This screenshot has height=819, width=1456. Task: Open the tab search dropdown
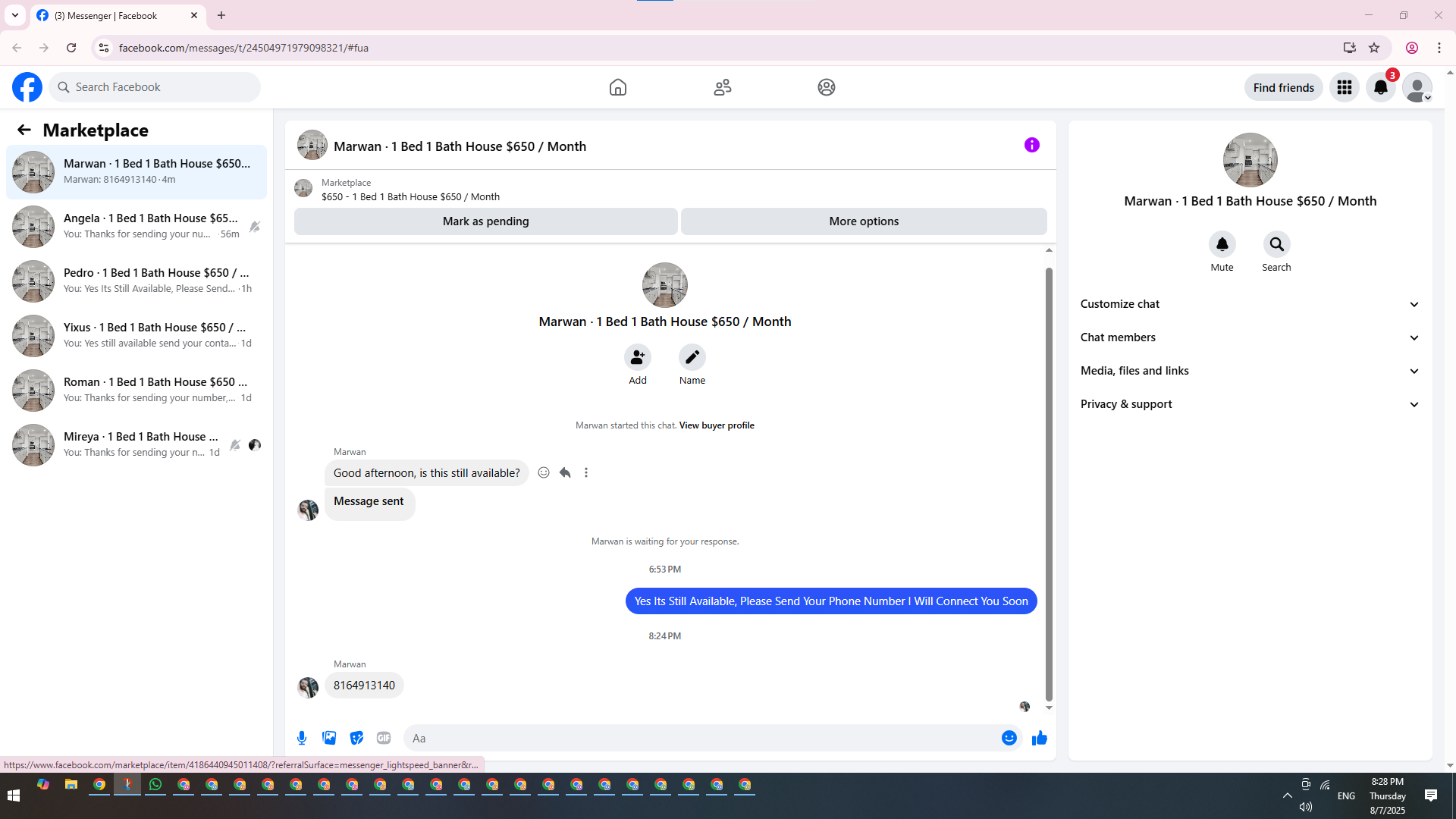pos(15,15)
